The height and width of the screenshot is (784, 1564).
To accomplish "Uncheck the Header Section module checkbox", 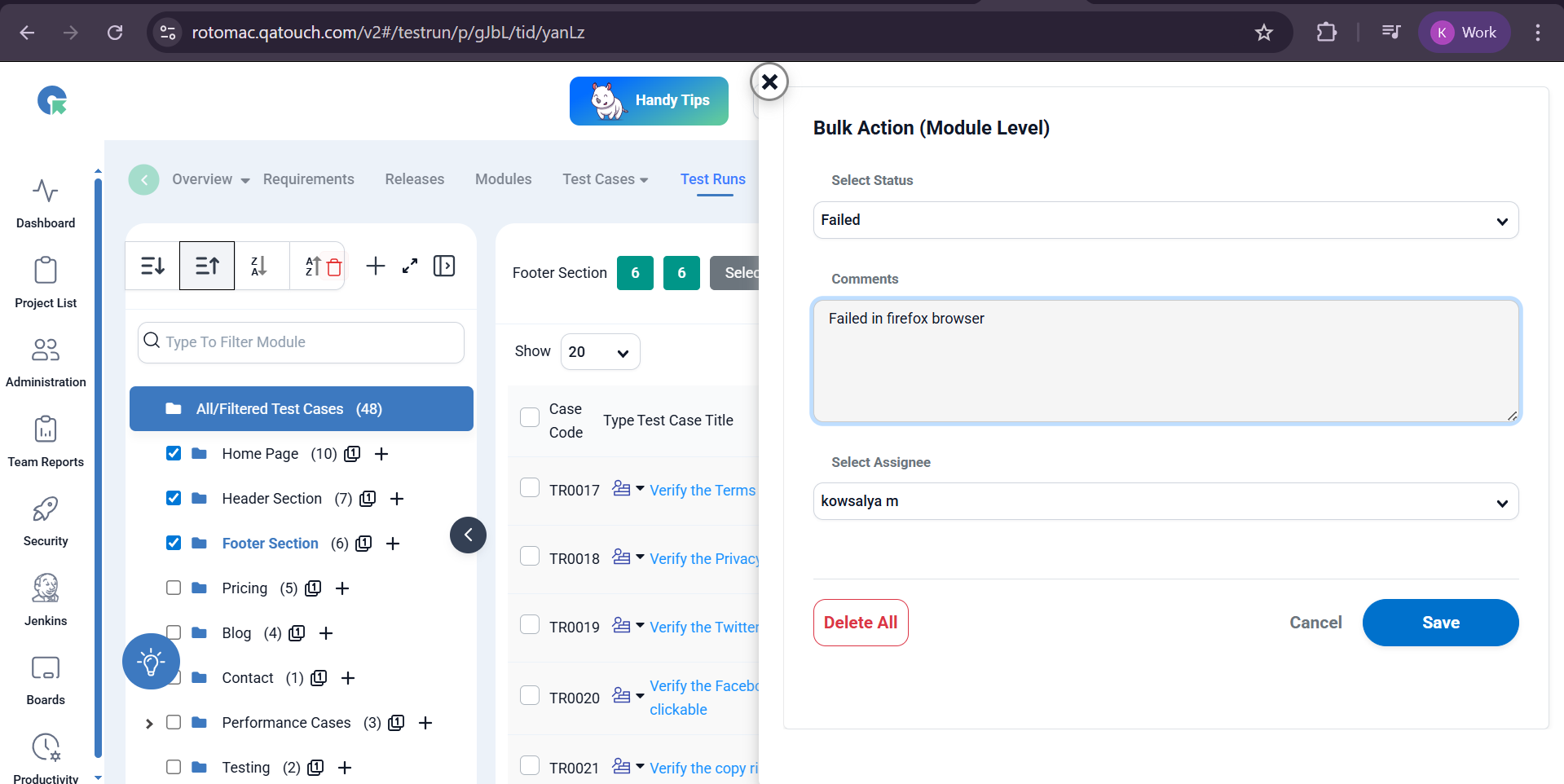I will click(x=174, y=498).
